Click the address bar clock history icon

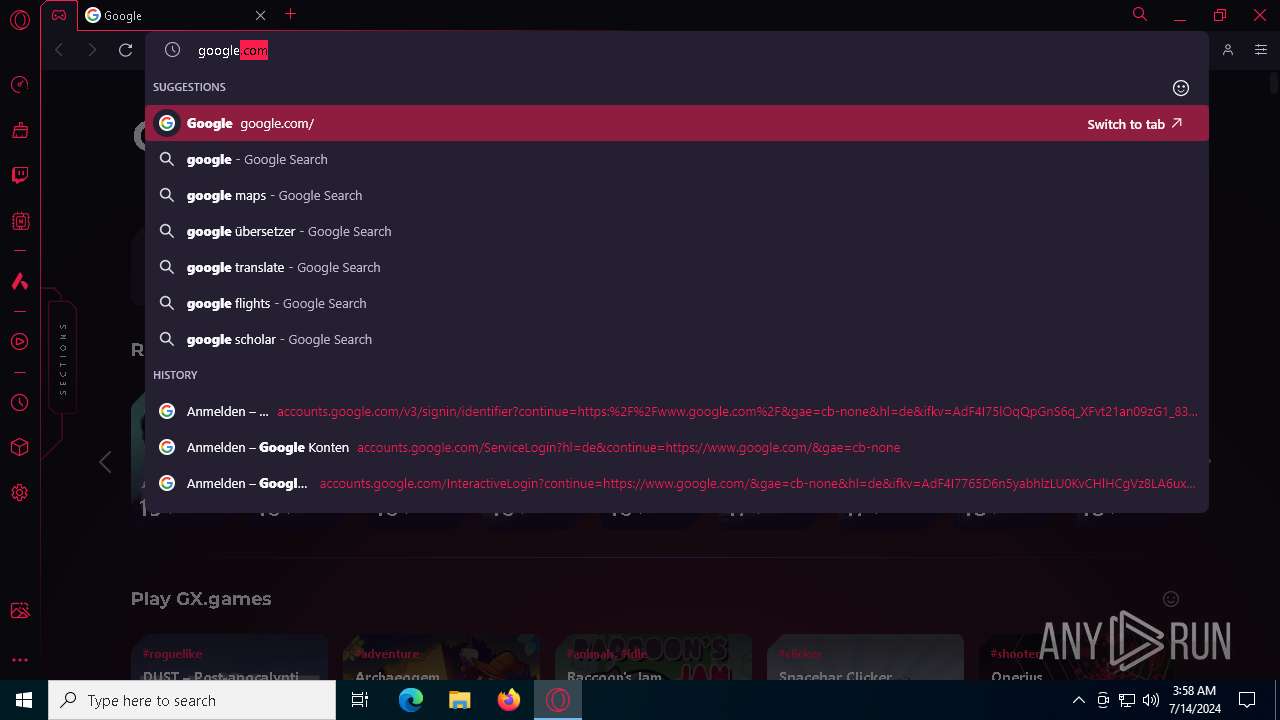[x=172, y=50]
